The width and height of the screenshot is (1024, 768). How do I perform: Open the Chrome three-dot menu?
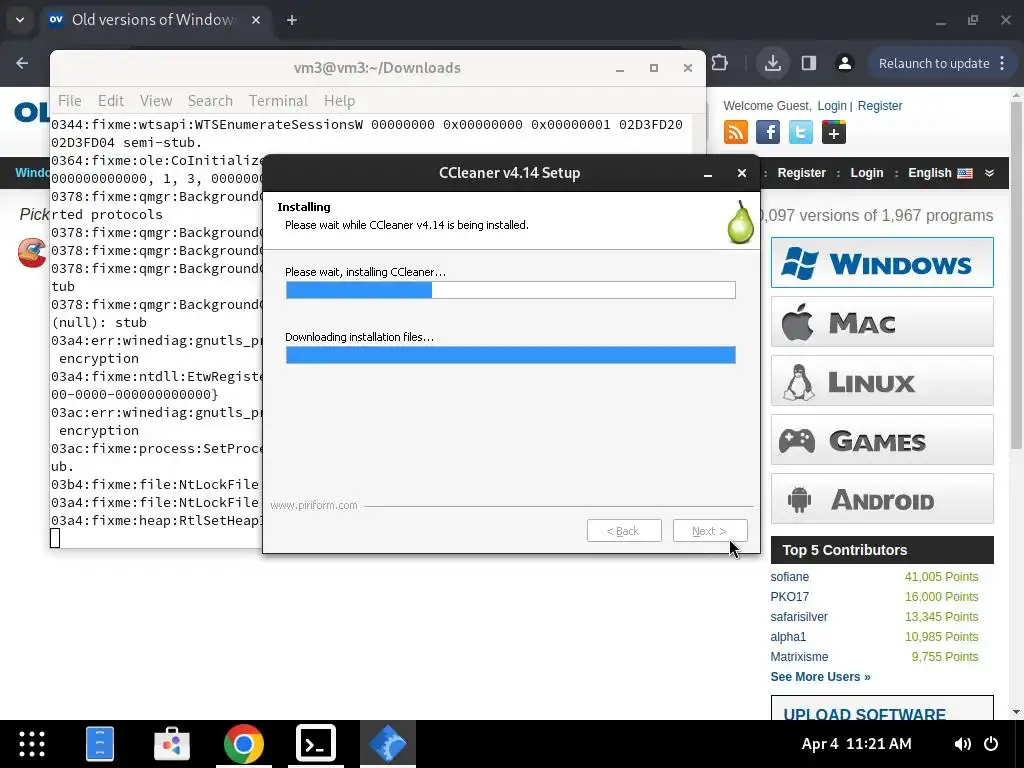tap(1002, 63)
